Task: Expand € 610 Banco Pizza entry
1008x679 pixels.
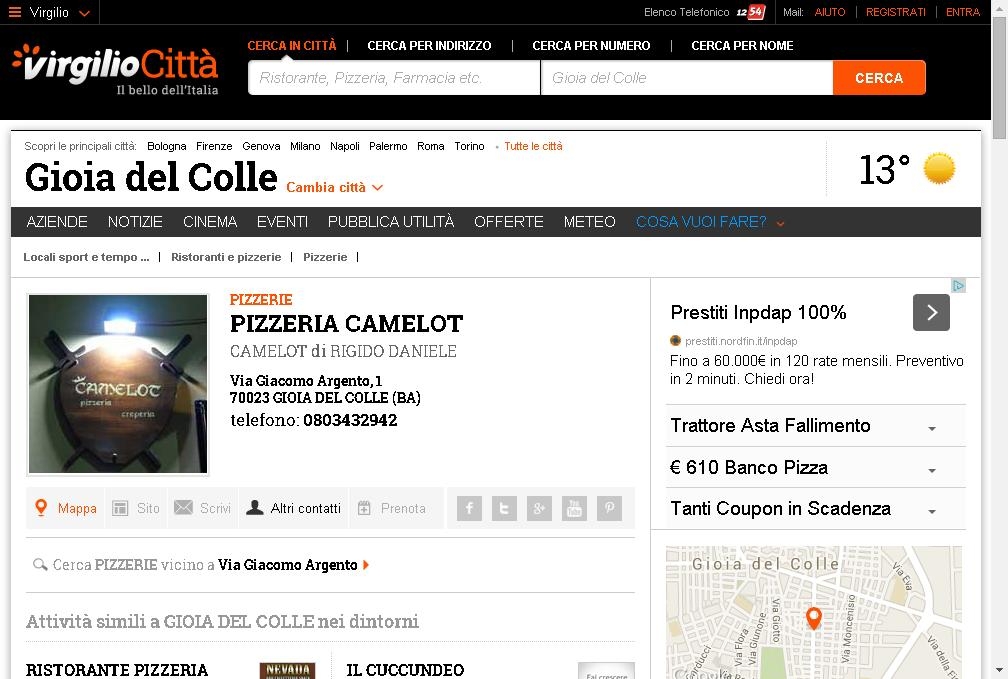Action: tap(815, 467)
